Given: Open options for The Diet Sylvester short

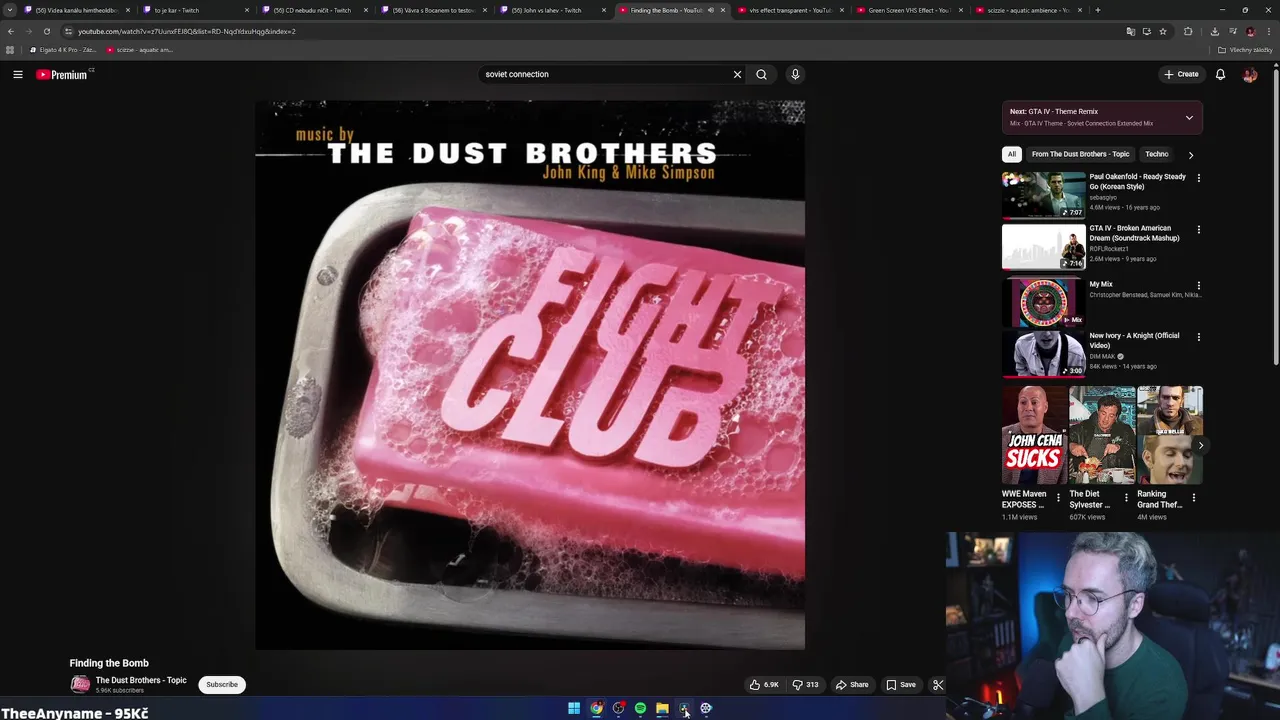Looking at the screenshot, I should (x=1126, y=497).
